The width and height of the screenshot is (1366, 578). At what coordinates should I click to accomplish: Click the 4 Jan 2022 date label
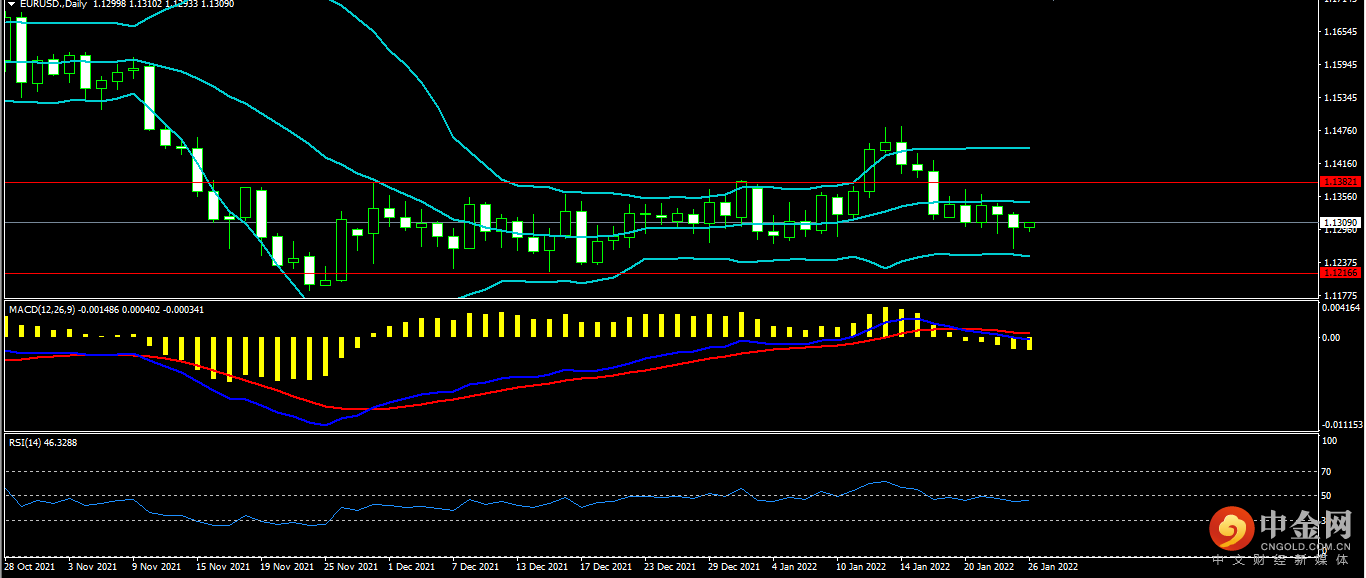(x=795, y=567)
